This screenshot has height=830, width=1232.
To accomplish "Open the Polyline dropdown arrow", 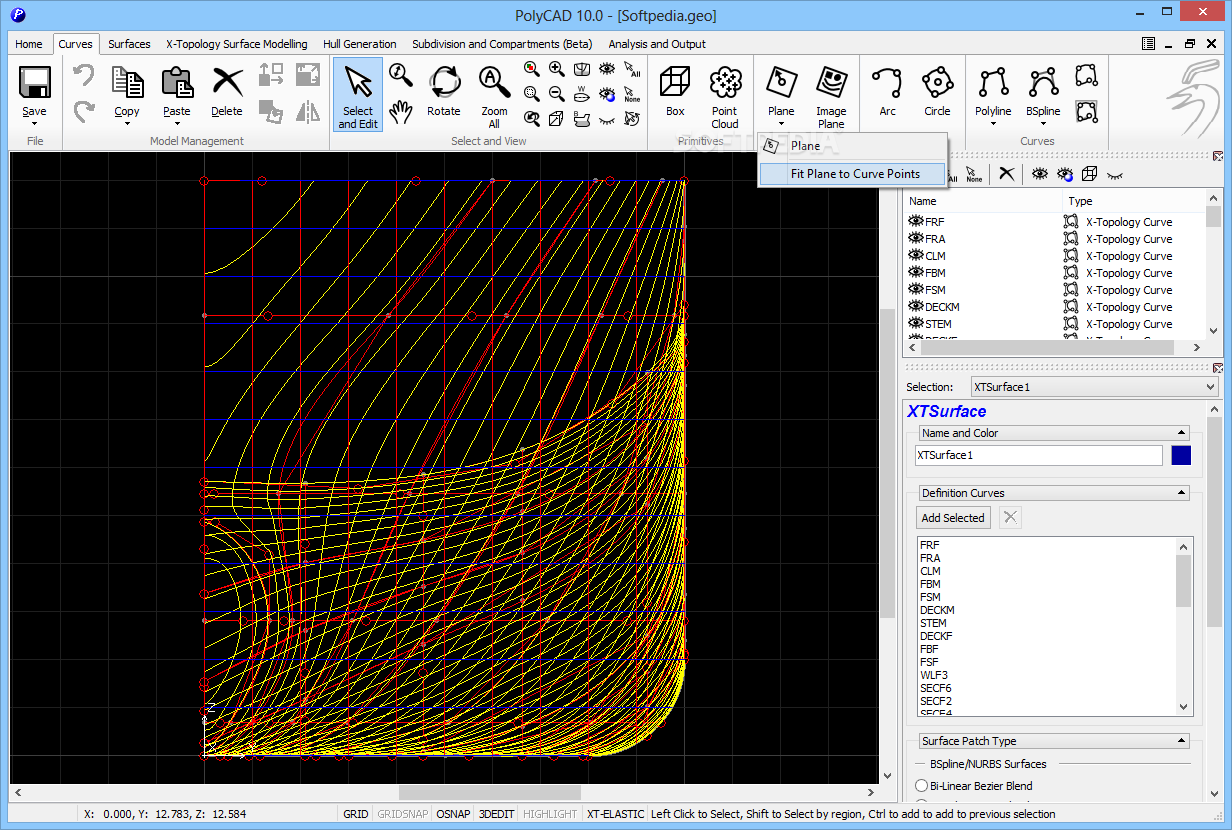I will click(x=993, y=125).
